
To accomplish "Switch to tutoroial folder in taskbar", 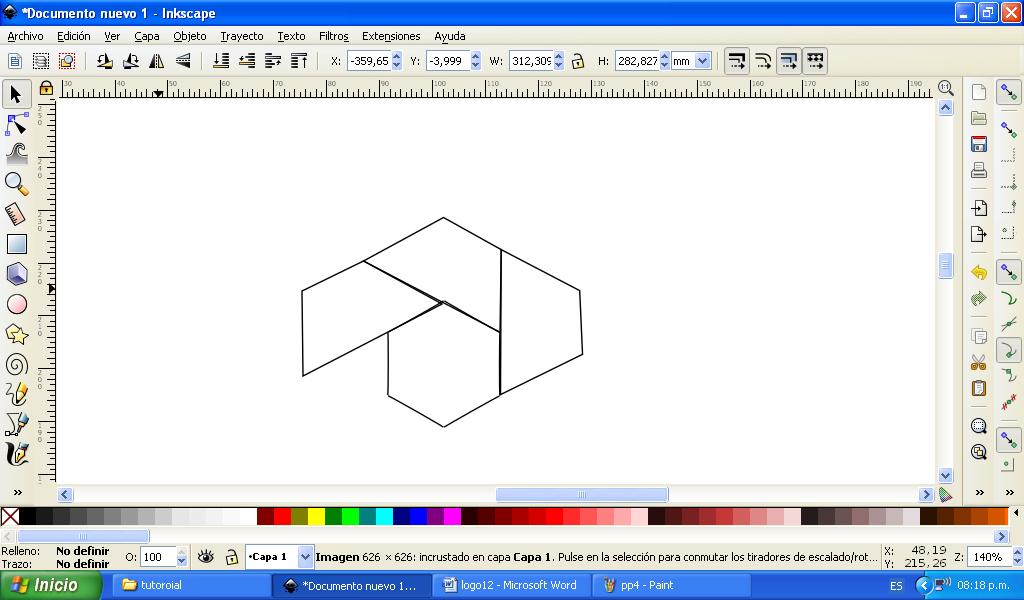I will click(x=191, y=586).
